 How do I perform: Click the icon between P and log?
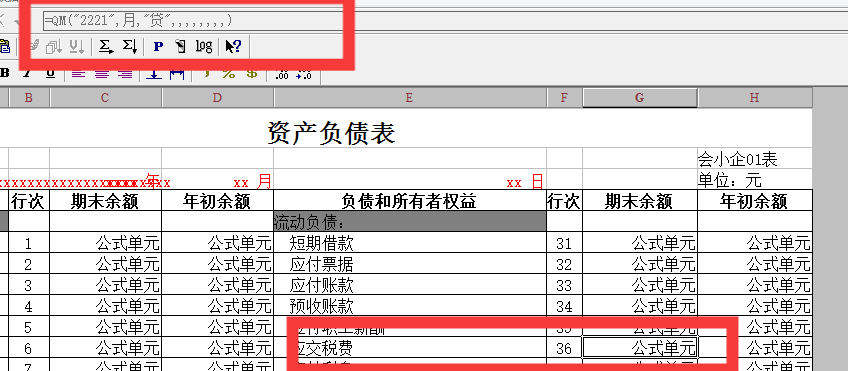[181, 47]
